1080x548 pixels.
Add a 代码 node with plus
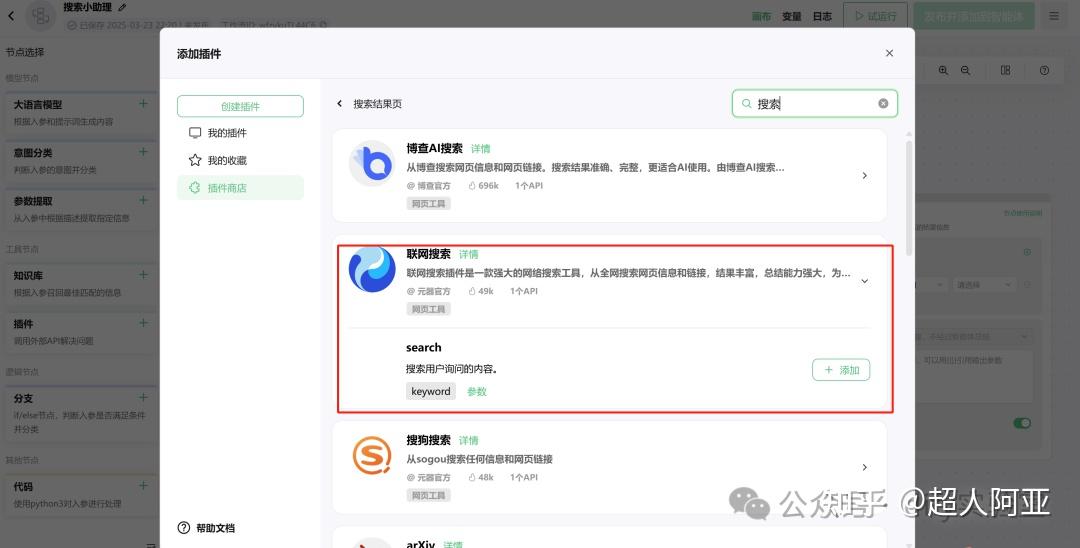[x=143, y=486]
